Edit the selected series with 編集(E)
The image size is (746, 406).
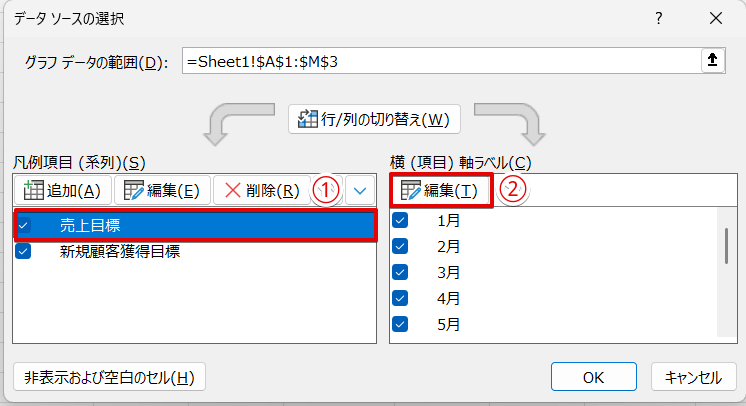pyautogui.click(x=161, y=190)
